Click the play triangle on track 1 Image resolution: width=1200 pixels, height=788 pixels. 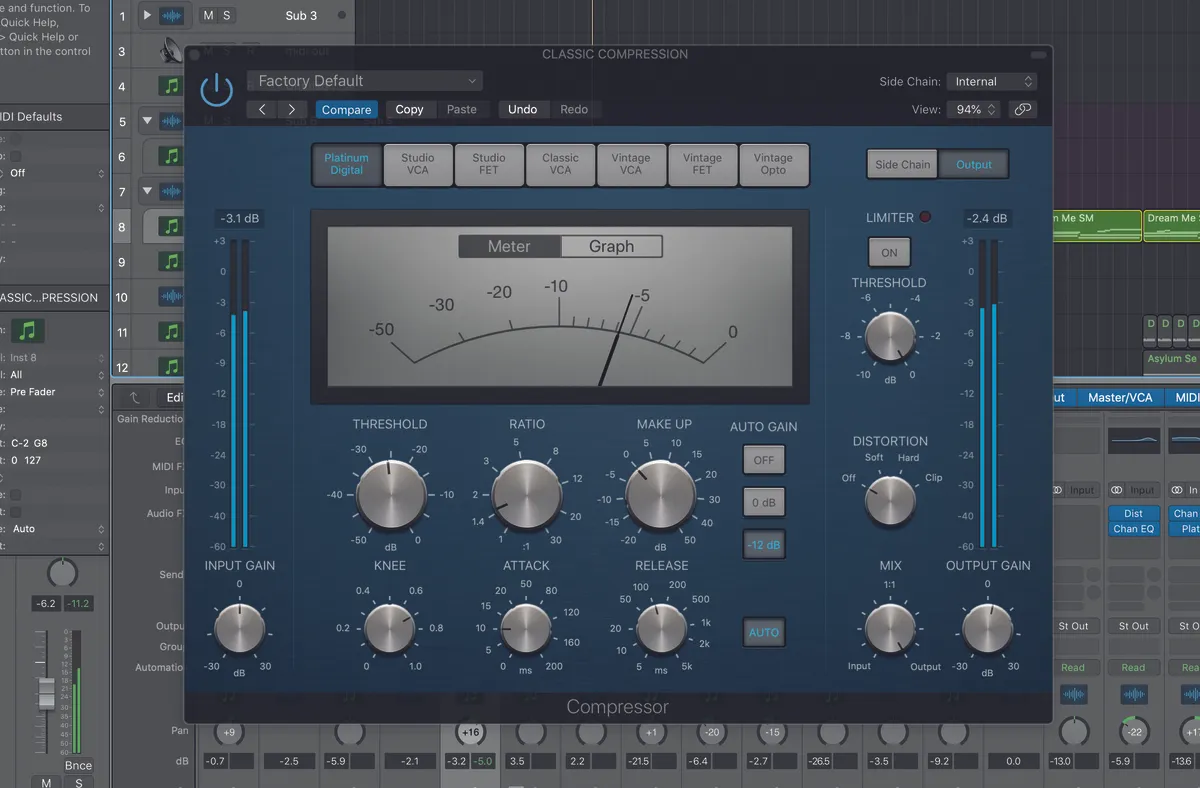pos(148,15)
